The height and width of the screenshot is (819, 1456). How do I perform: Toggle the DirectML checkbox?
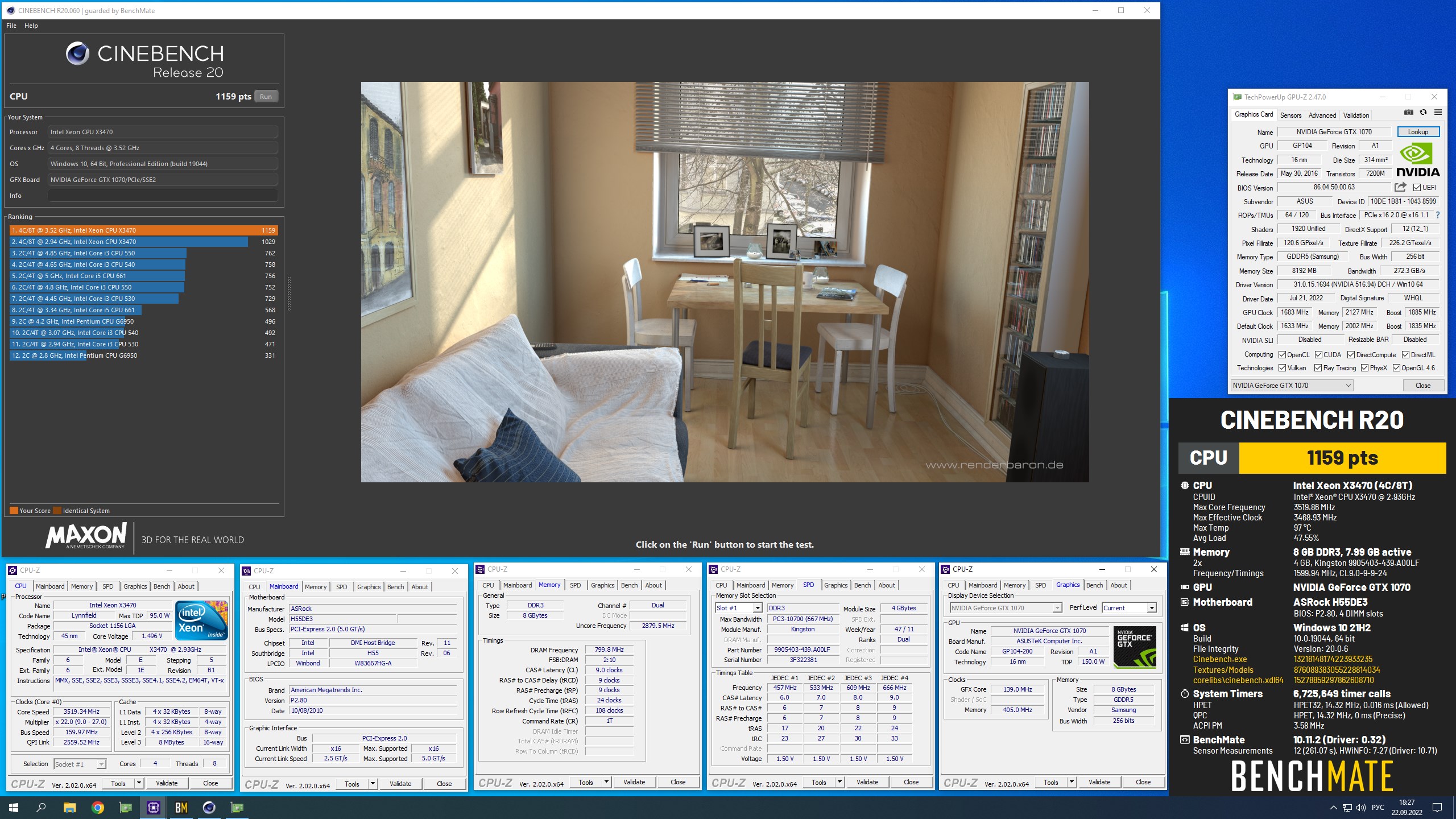pos(1405,354)
